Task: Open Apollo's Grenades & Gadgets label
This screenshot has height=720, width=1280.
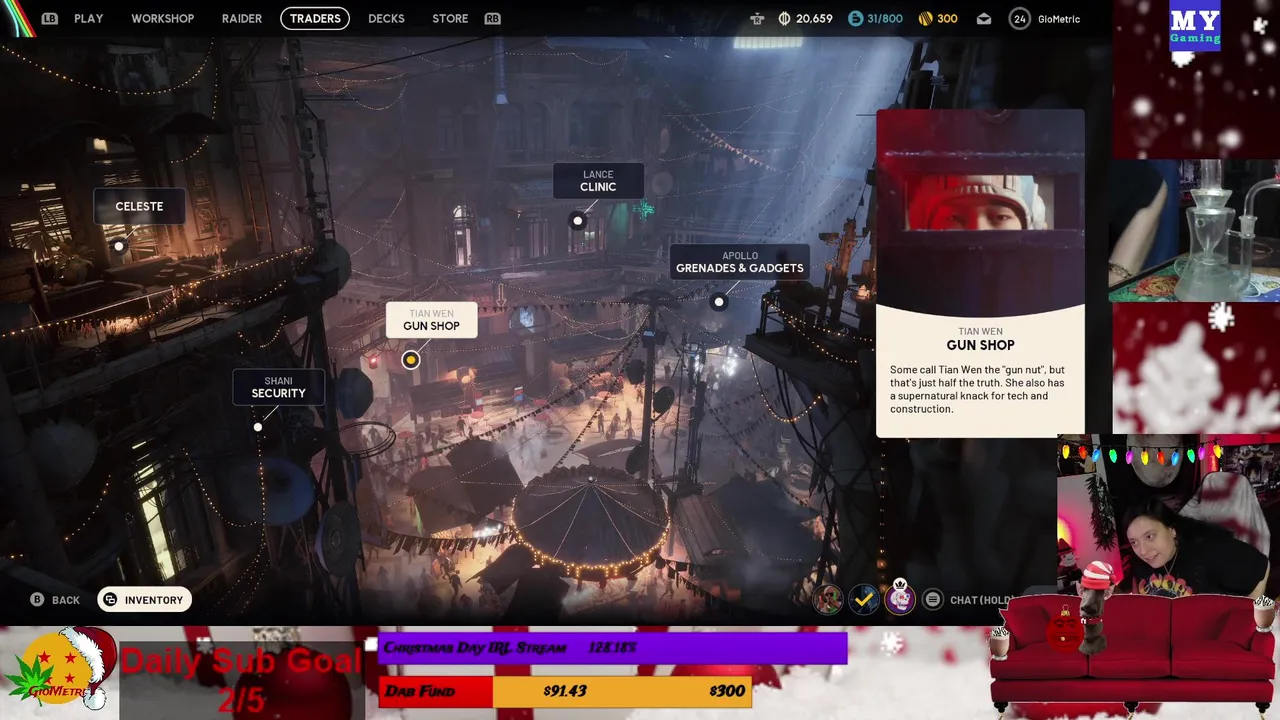Action: pyautogui.click(x=739, y=262)
